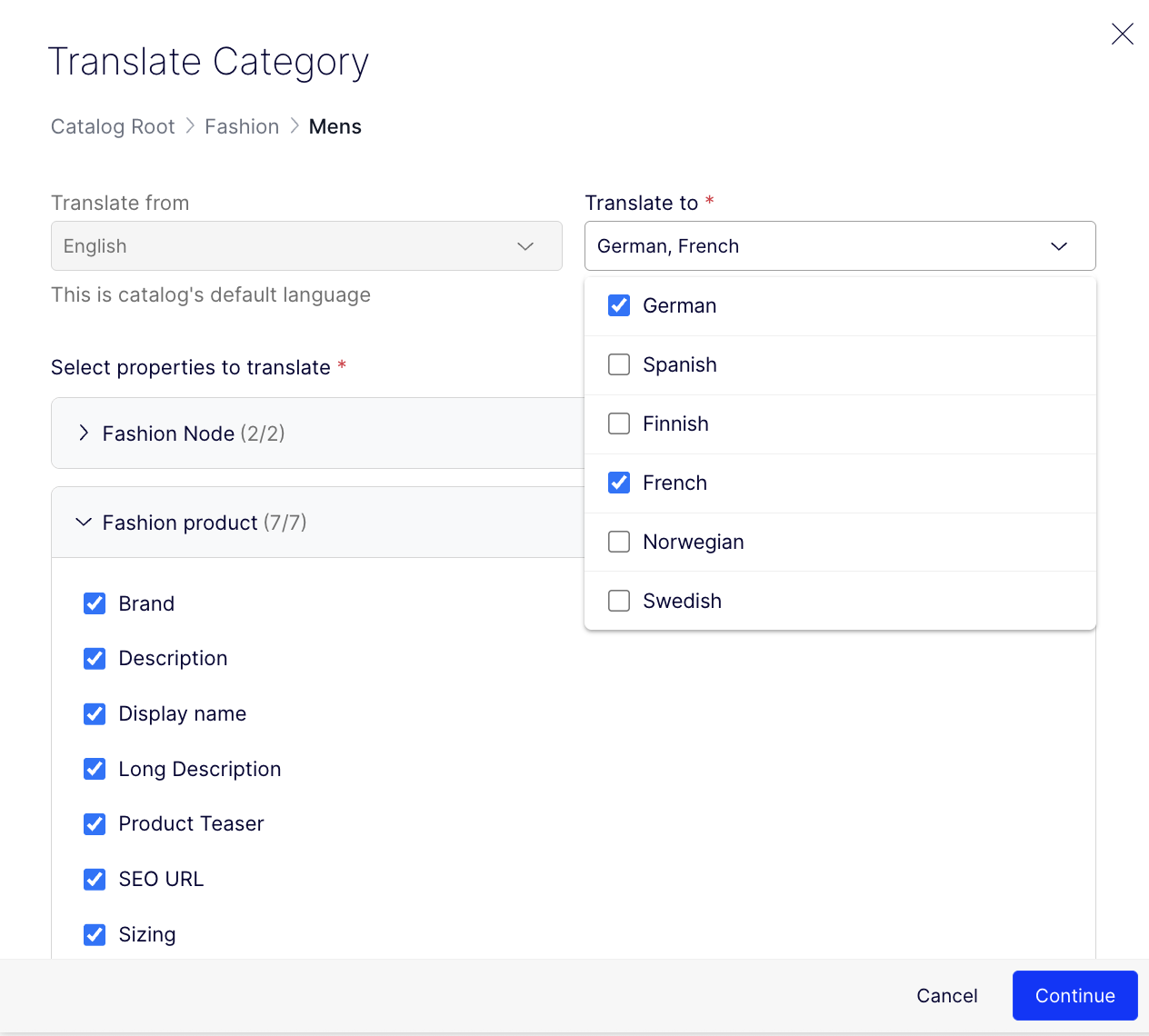Image resolution: width=1149 pixels, height=1036 pixels.
Task: Enable Finnish as a translation target
Action: coord(618,423)
